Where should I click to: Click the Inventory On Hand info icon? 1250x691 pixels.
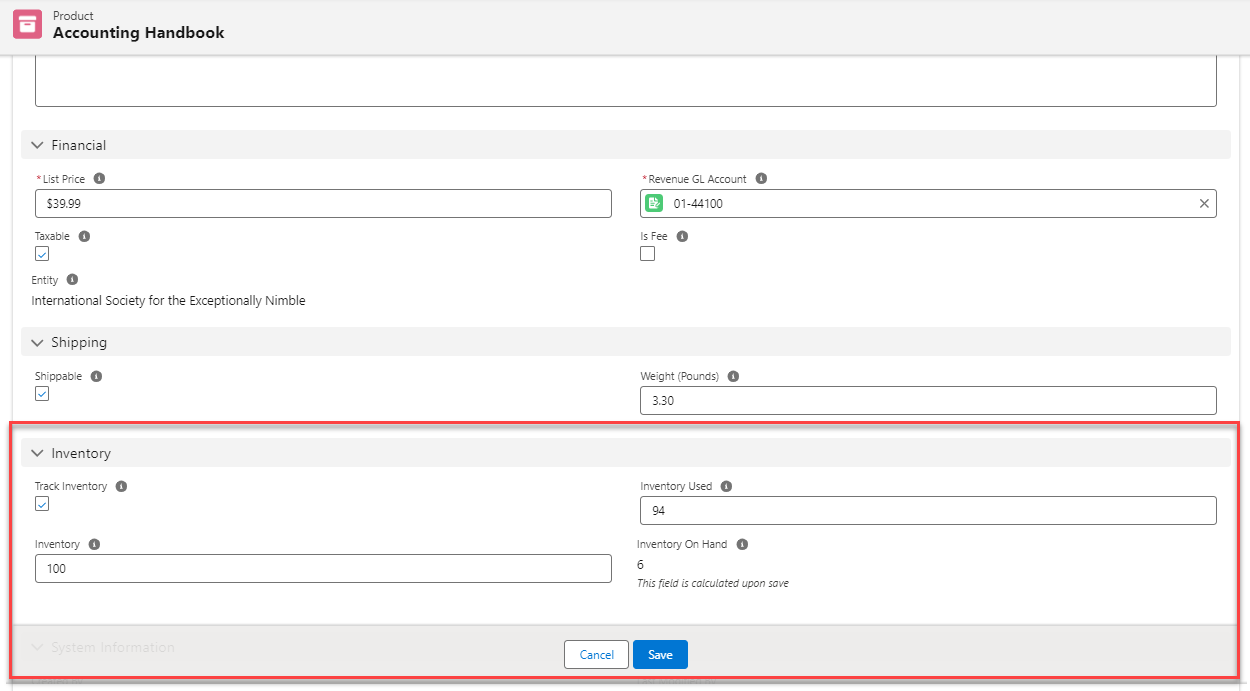coord(742,545)
